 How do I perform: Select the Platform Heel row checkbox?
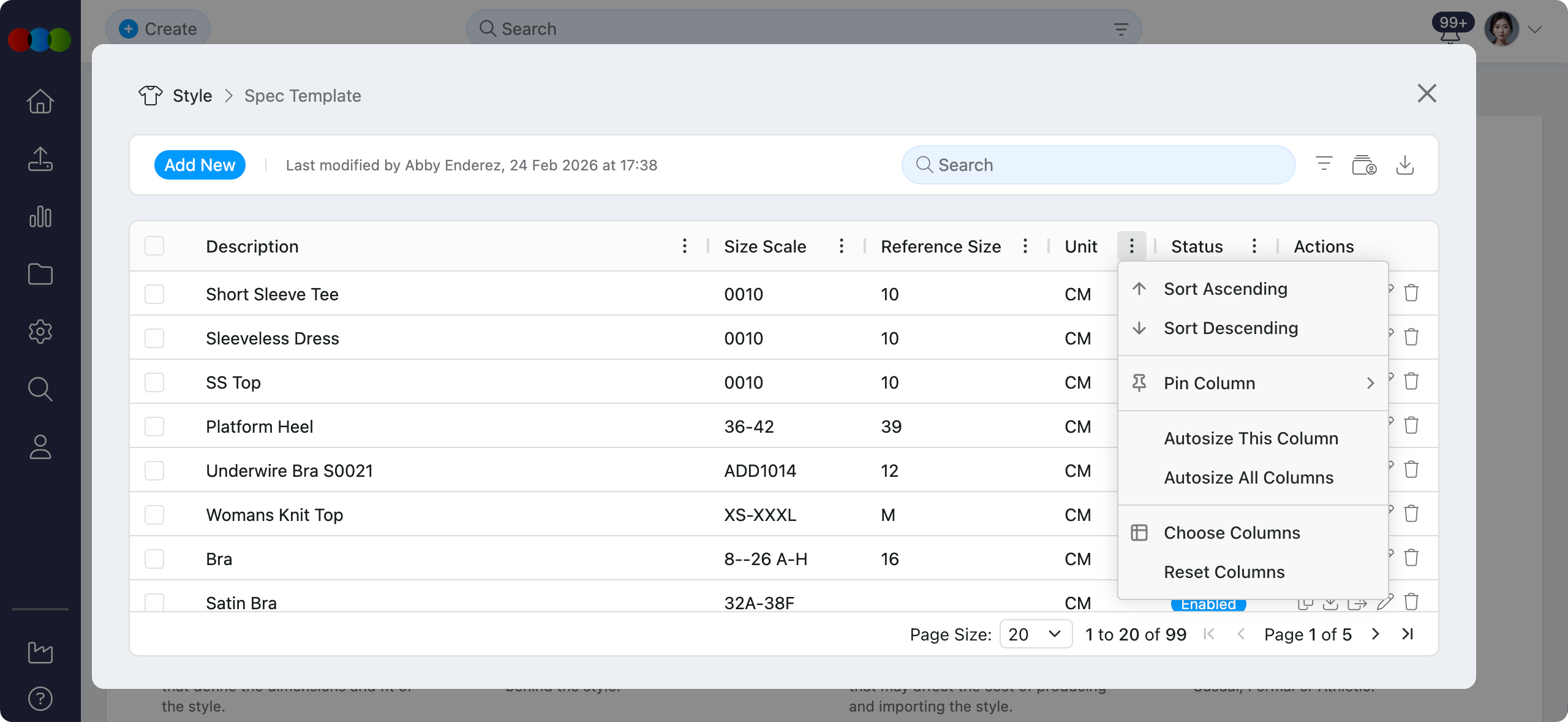point(154,427)
